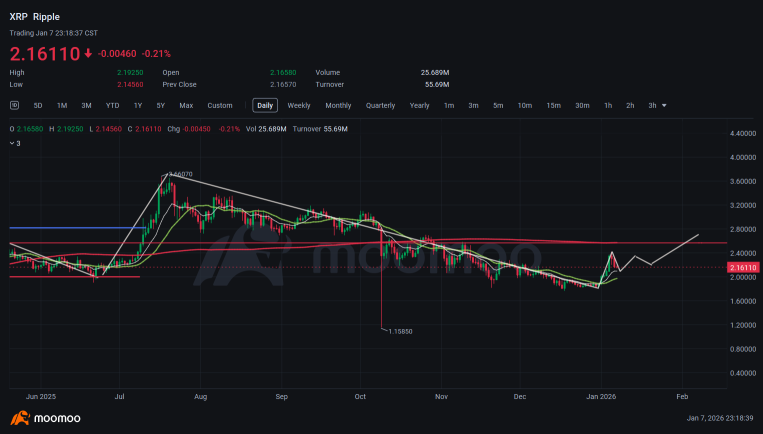This screenshot has height=434, width=763.
Task: Choose the Quarterly interval
Action: (x=381, y=106)
